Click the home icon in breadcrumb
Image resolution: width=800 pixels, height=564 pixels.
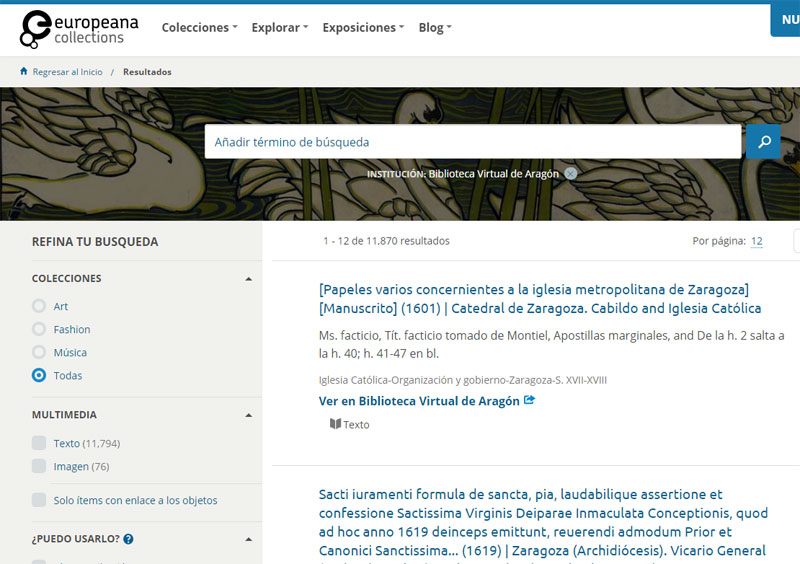click(23, 71)
